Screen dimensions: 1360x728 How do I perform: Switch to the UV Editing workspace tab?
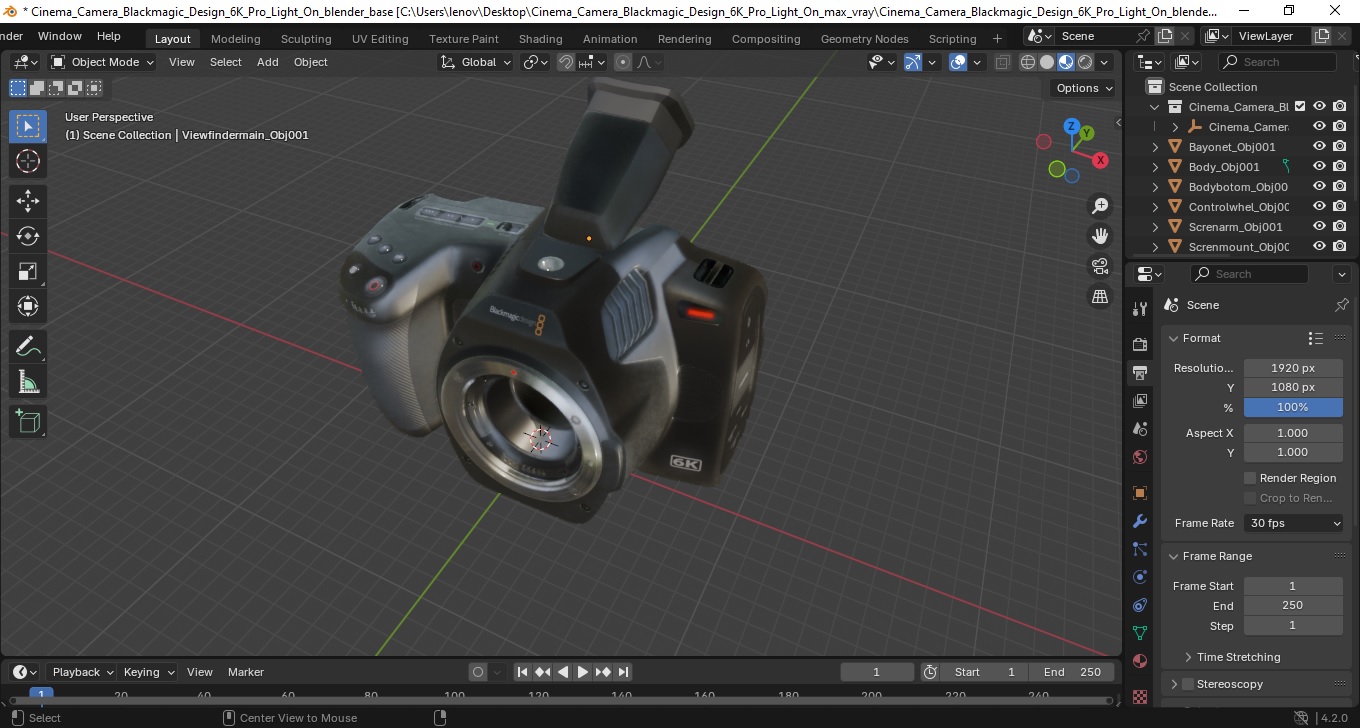[x=380, y=39]
